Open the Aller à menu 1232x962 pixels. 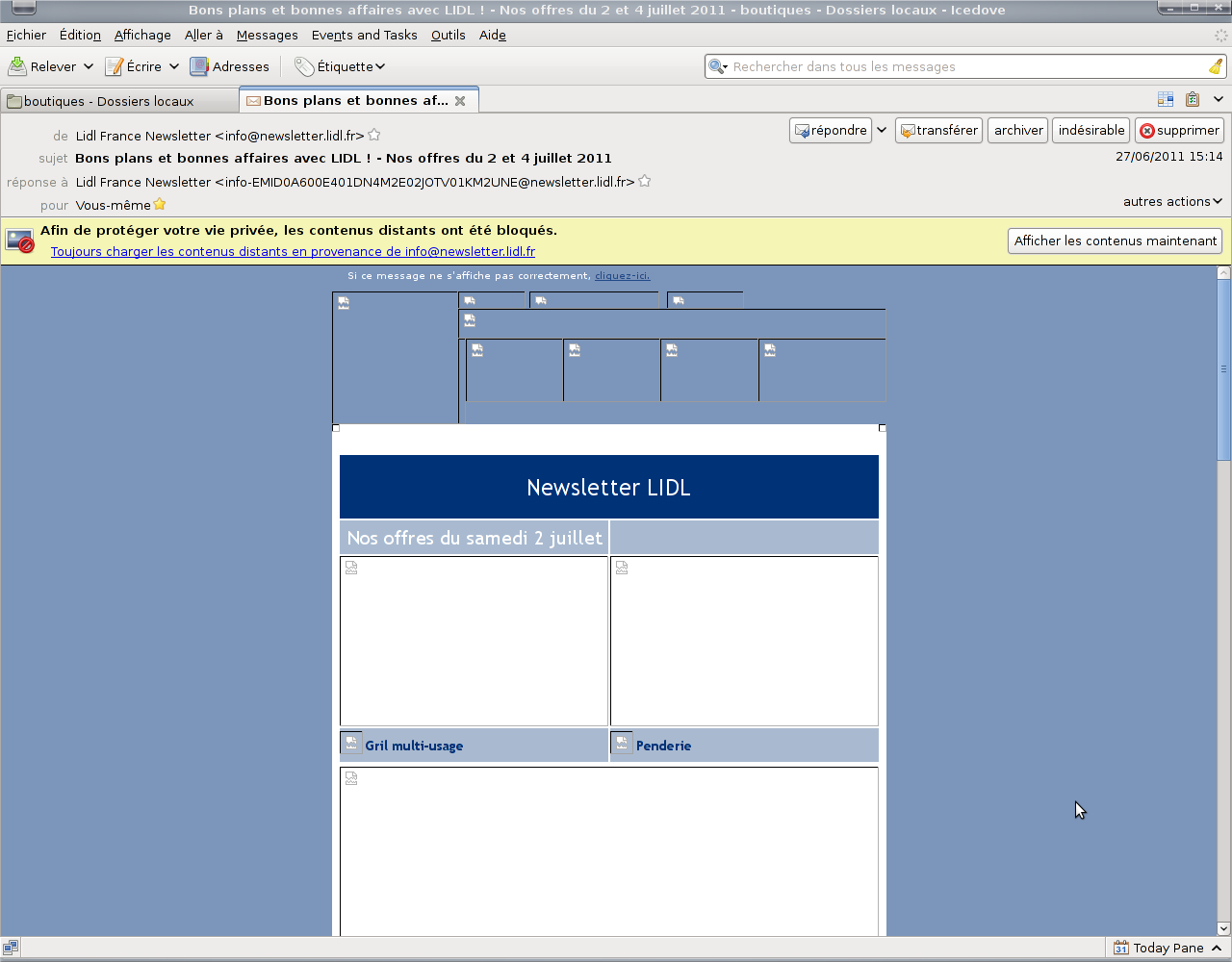[204, 35]
